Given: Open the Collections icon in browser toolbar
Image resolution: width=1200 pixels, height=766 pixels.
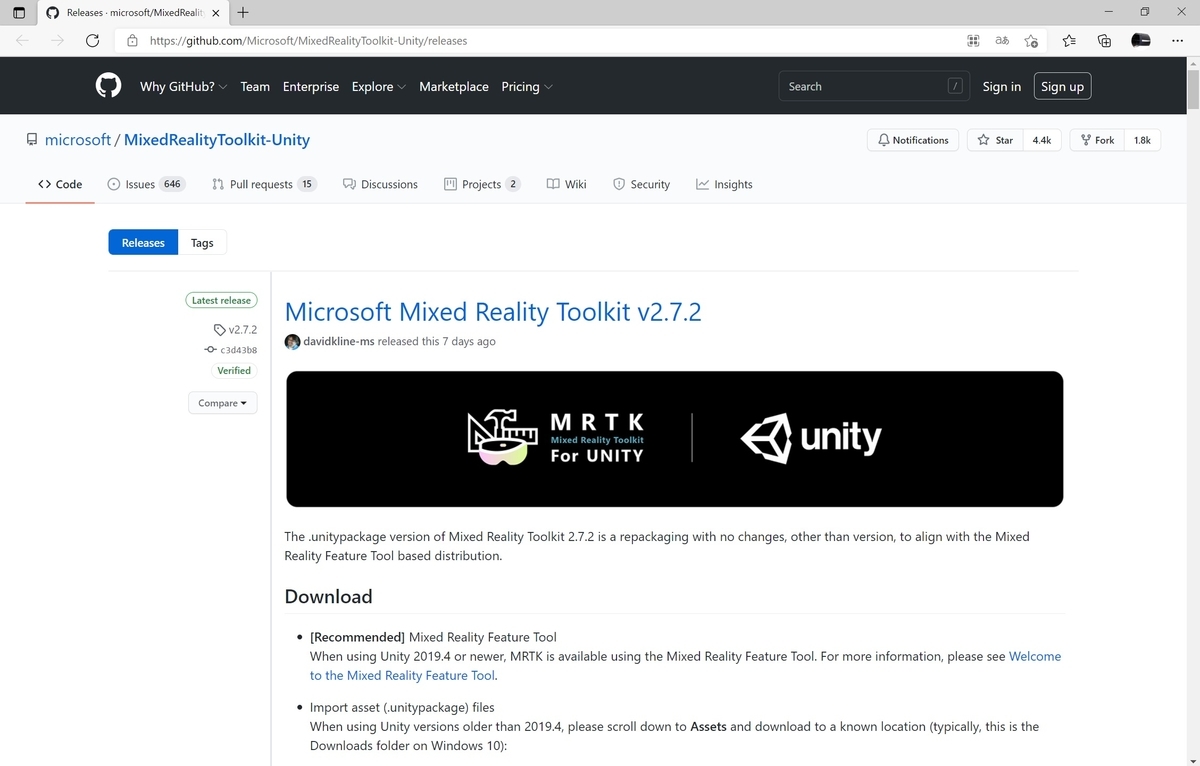Looking at the screenshot, I should (x=1104, y=41).
